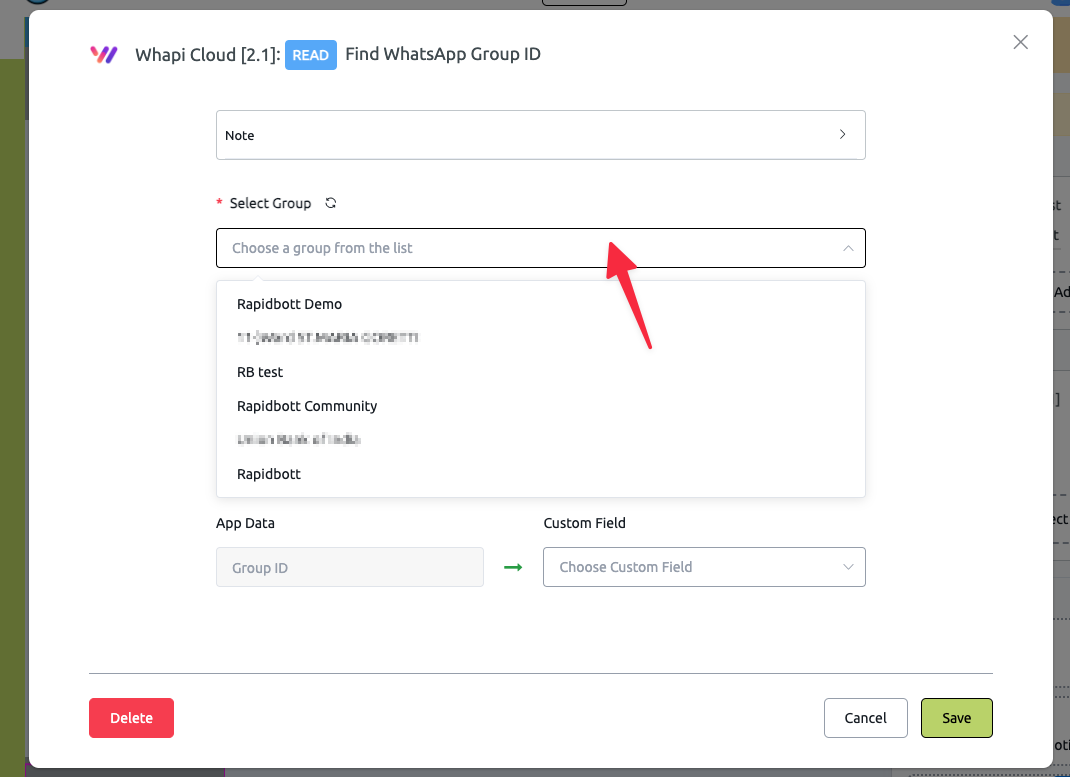Refresh the Select Group list
Viewport: 1070px width, 777px height.
(x=331, y=203)
